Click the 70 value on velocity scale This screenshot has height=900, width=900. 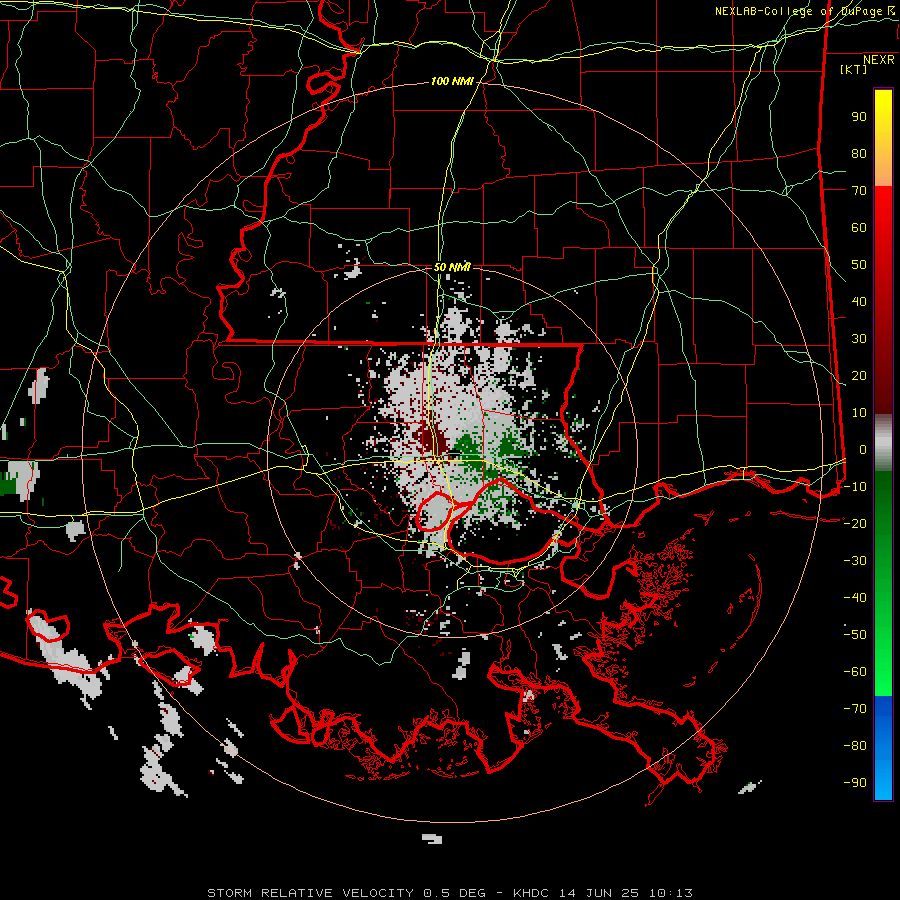[x=859, y=191]
